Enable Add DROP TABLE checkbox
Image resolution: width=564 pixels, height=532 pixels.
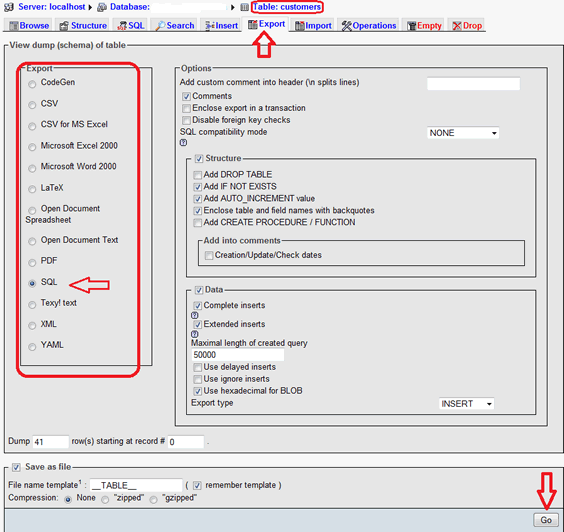pos(197,175)
